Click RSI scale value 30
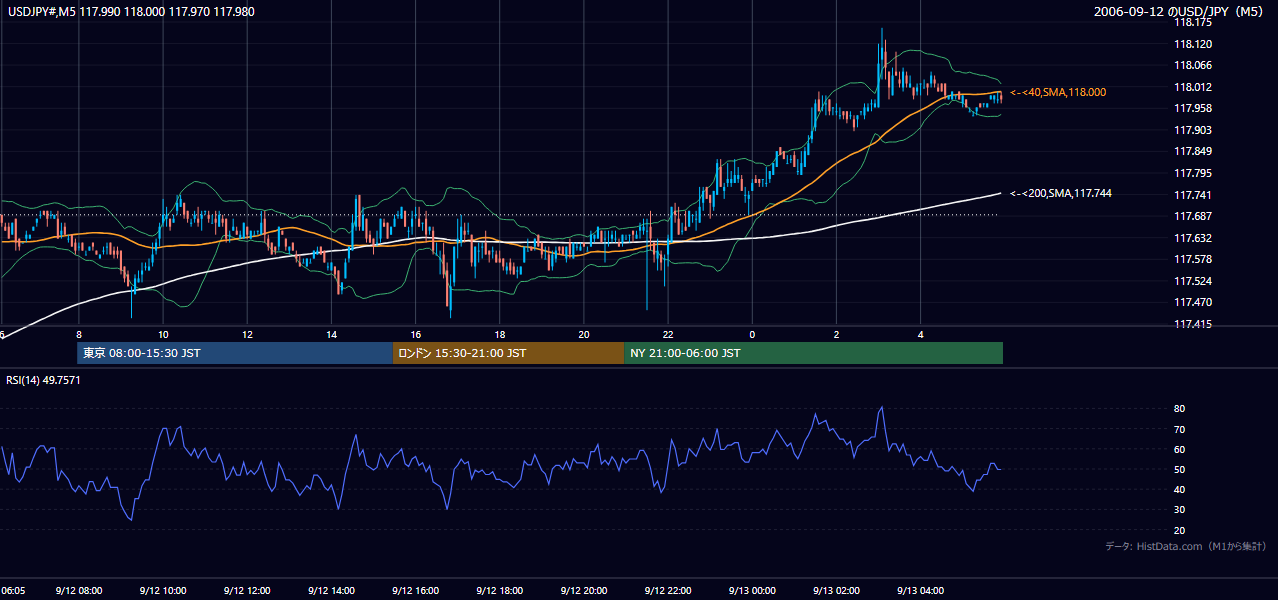Screen dimensions: 1278x600 pos(1179,510)
